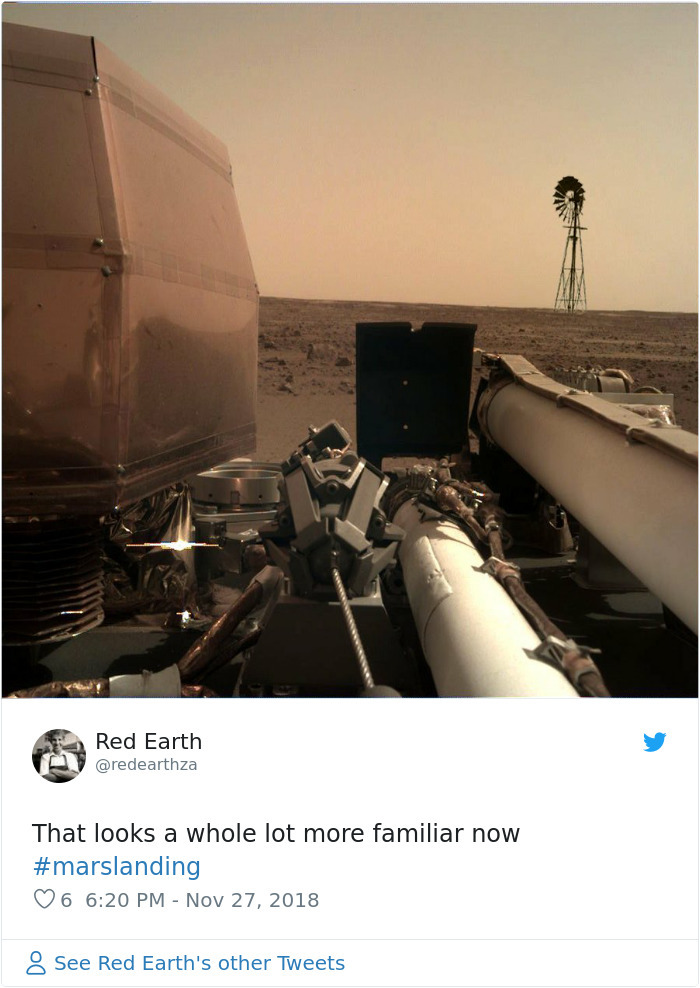See Red Earth's other Tweets
The width and height of the screenshot is (700, 988).
click(x=199, y=963)
